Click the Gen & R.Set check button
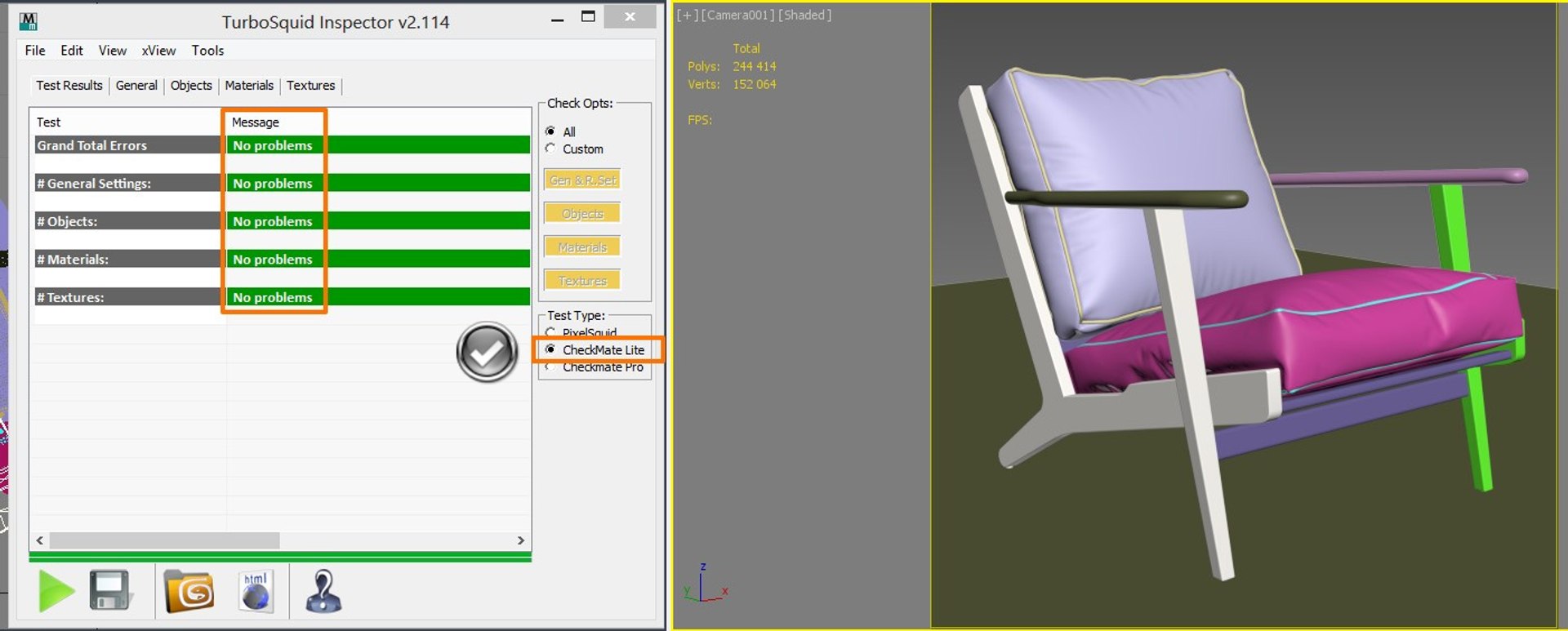Screen dimensions: 1568x631 (x=582, y=180)
